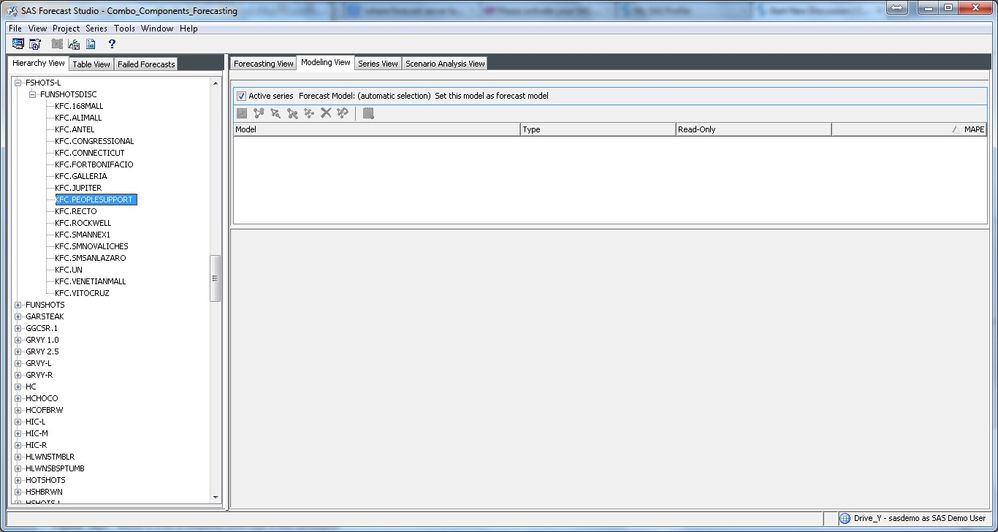The image size is (998, 532).
Task: Select KFC.GALLERIA in the tree
Action: click(81, 176)
